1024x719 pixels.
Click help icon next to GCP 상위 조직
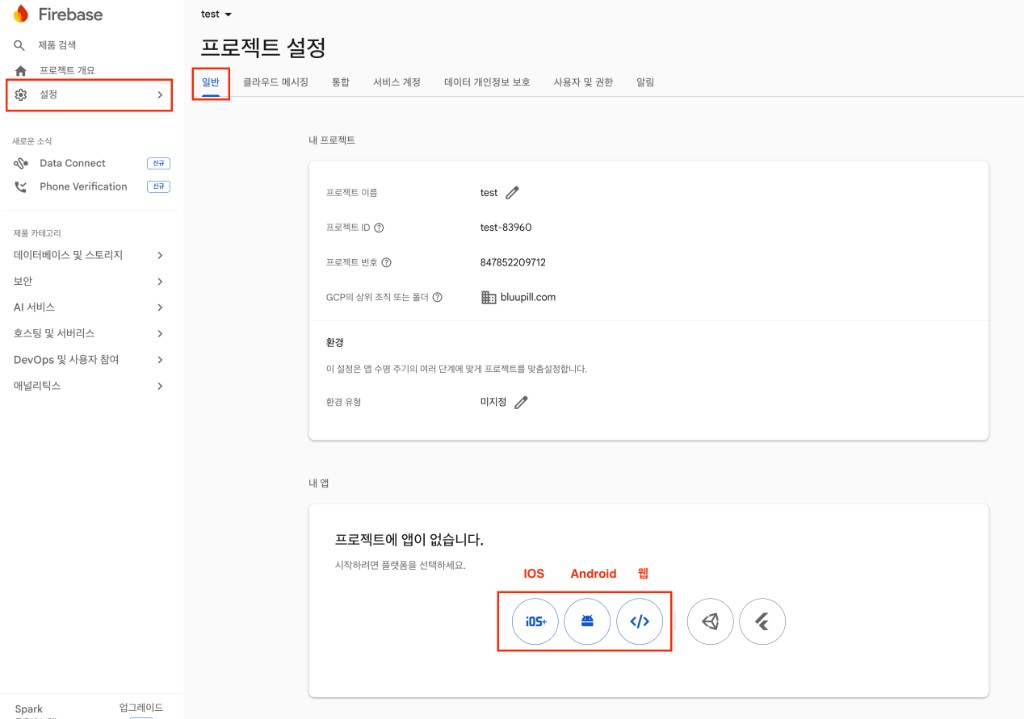tap(438, 297)
